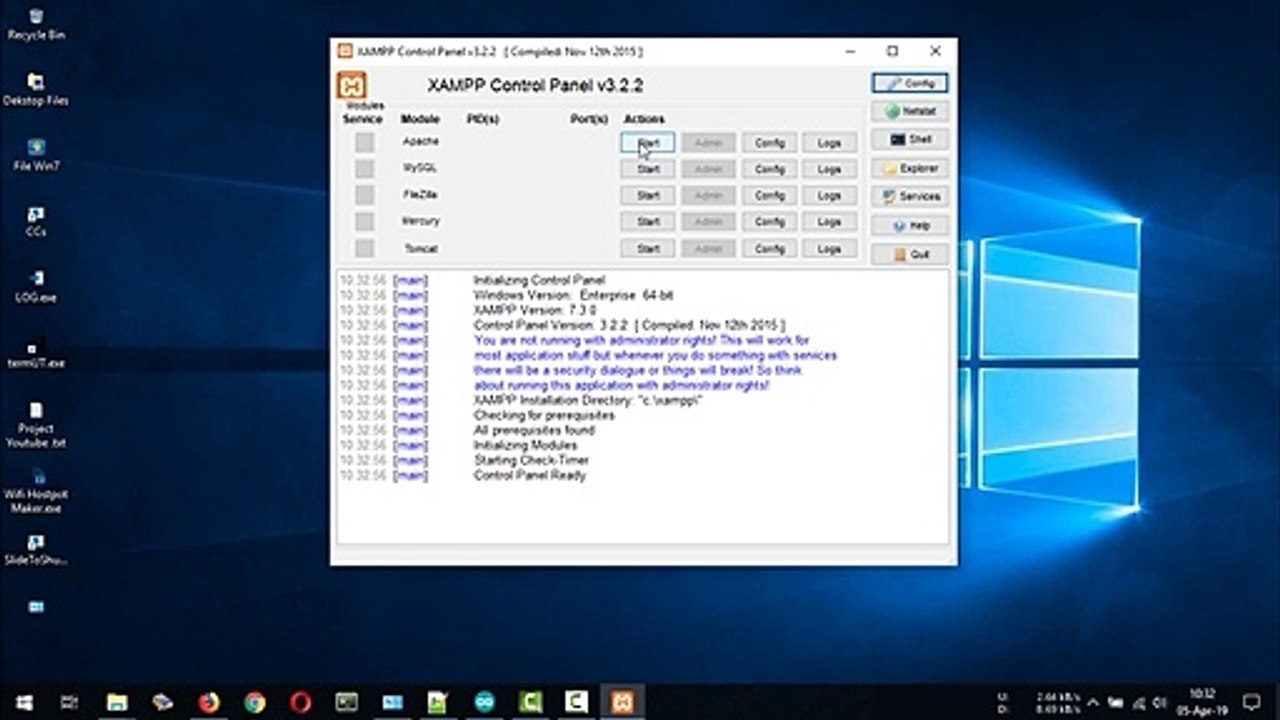
Task: View Logs for Mercury
Action: pos(830,222)
